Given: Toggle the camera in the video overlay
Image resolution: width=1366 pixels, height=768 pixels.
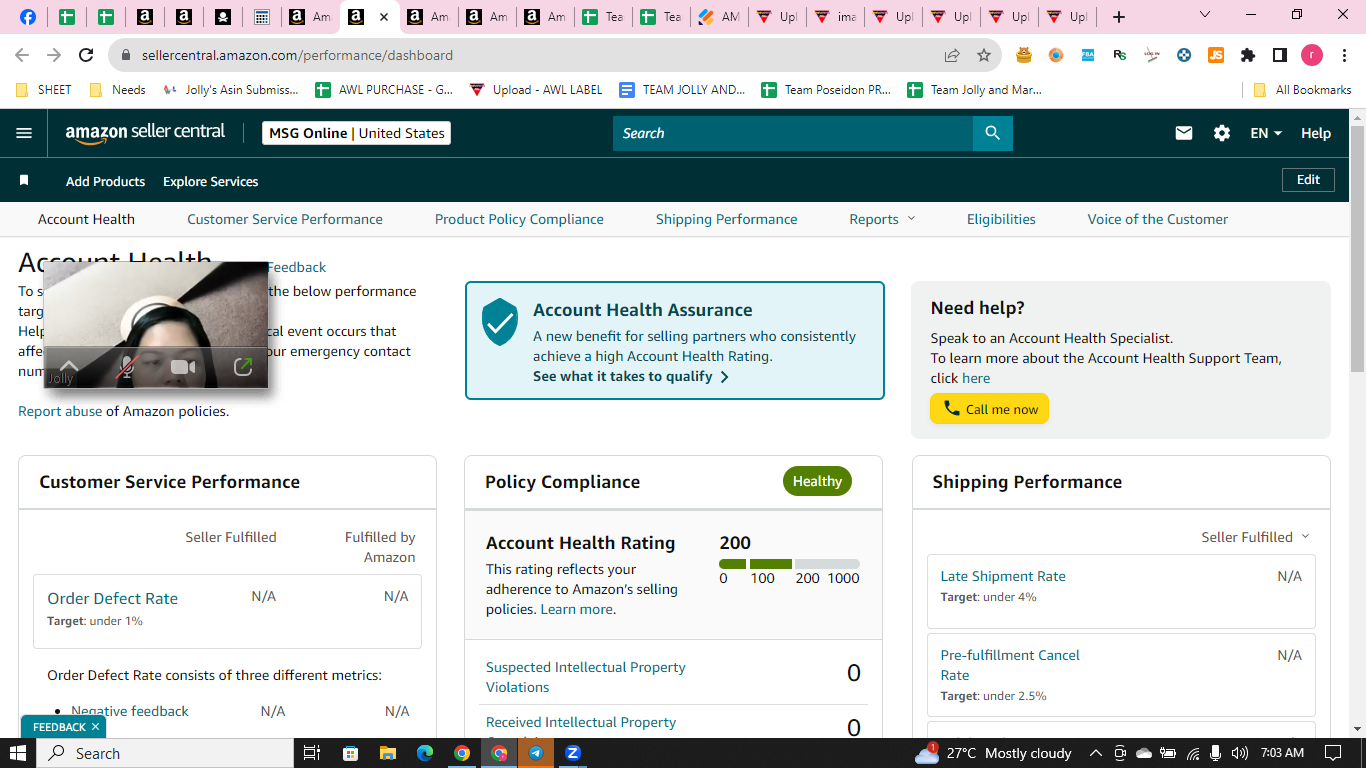Looking at the screenshot, I should point(183,367).
